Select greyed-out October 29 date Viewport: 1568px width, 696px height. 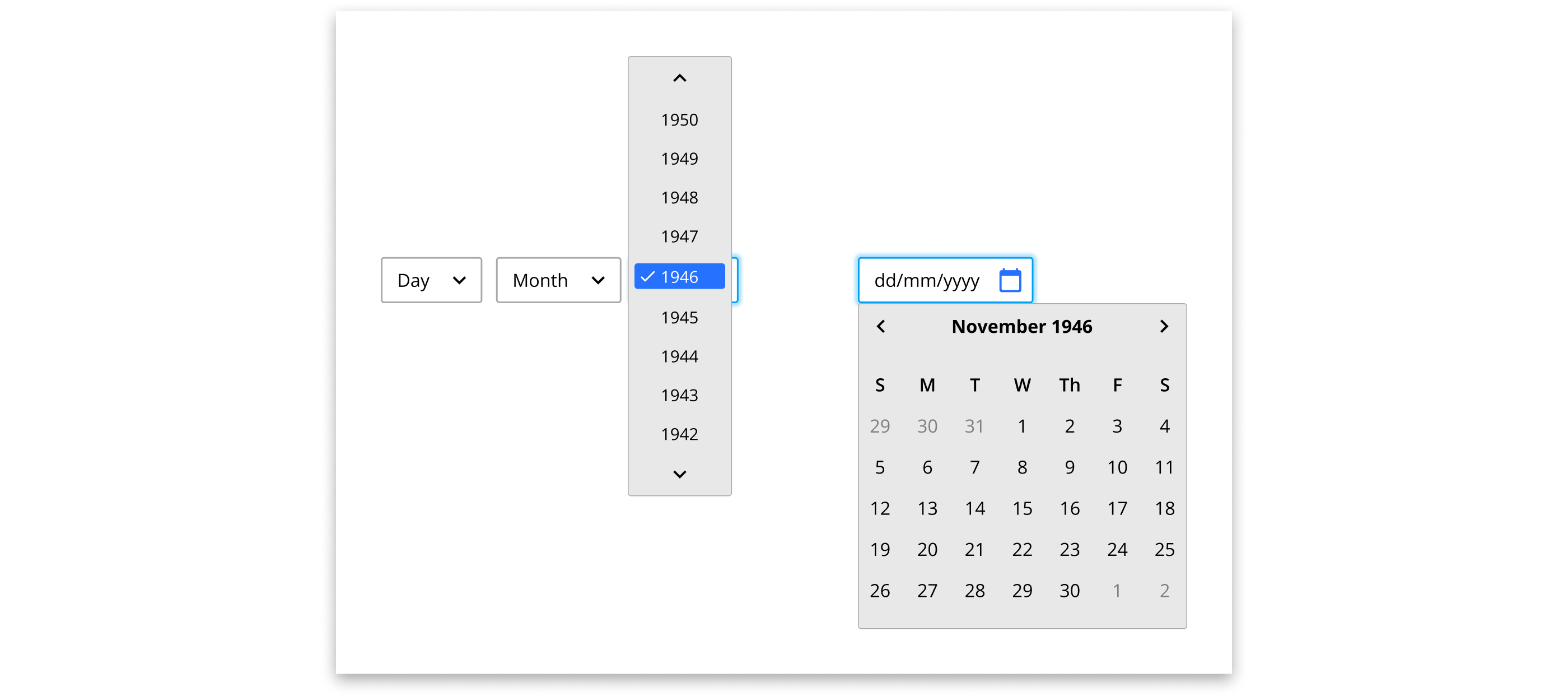click(880, 426)
